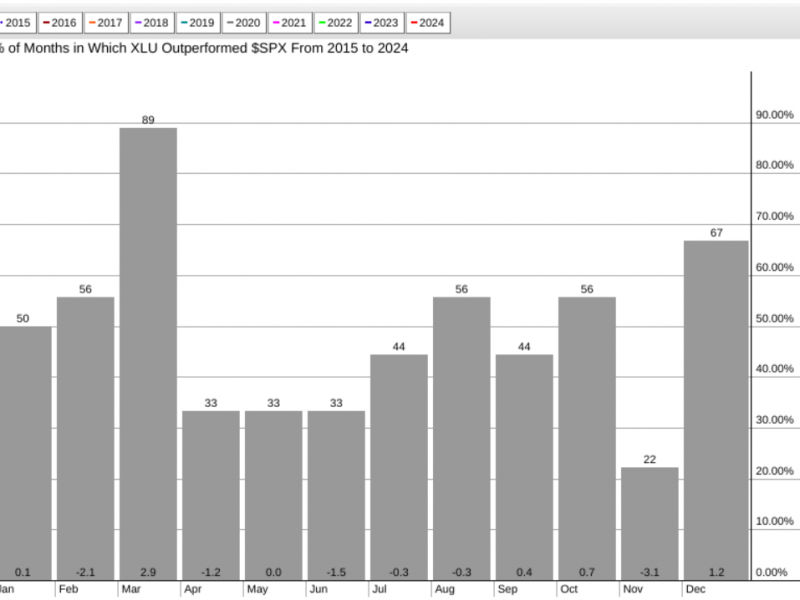Click the 90.00% axis label
This screenshot has width=800, height=600.
[x=774, y=115]
